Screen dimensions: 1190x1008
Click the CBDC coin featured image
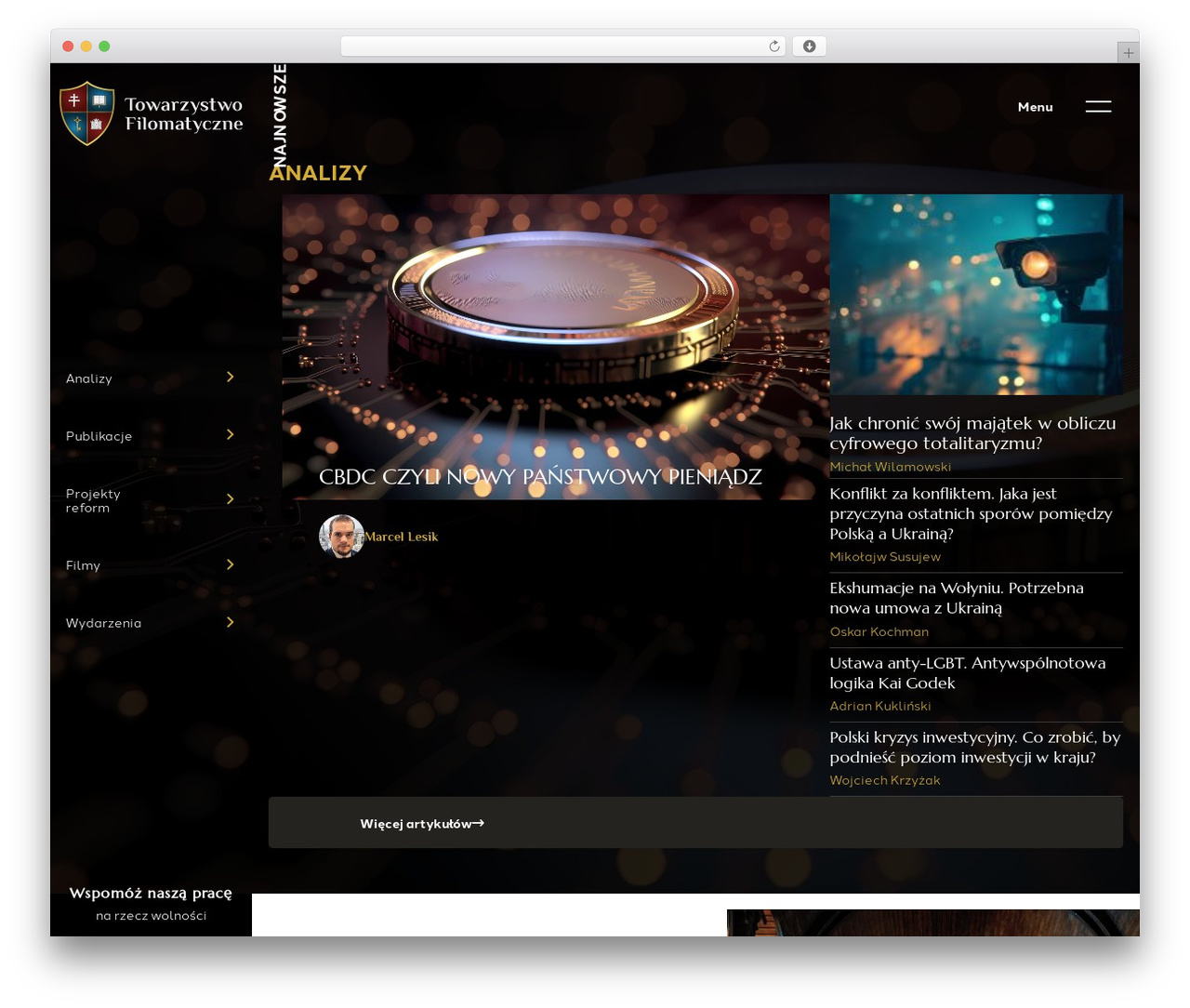(556, 347)
